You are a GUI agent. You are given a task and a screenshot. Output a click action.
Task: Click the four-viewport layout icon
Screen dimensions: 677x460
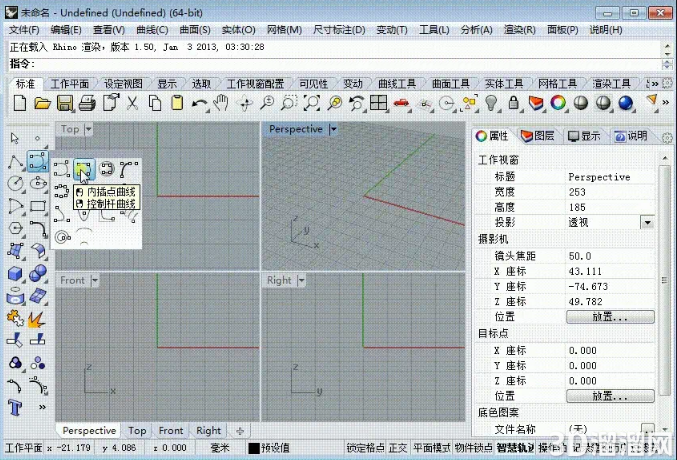pyautogui.click(x=378, y=103)
